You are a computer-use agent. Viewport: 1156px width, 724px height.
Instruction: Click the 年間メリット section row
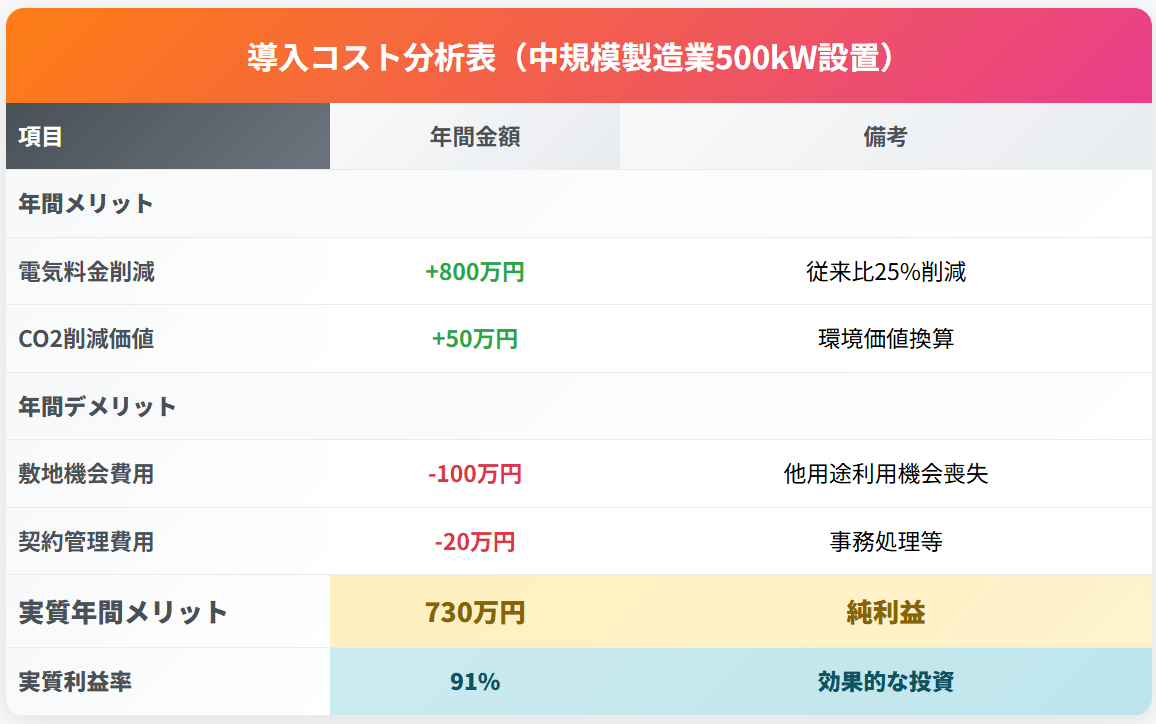click(x=86, y=204)
